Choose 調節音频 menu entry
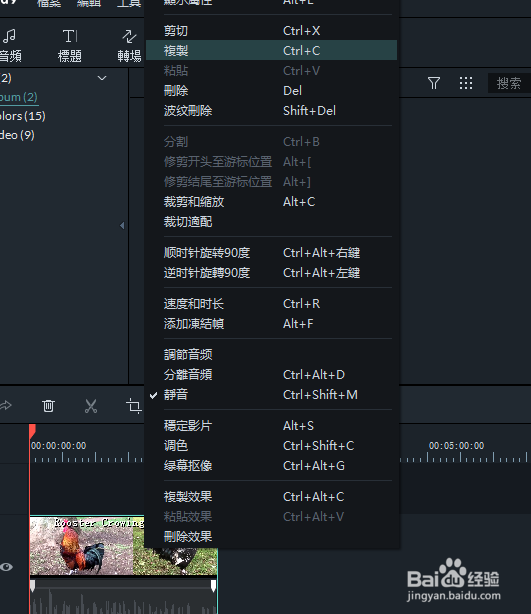Screen dimensions: 531x614 (271, 354)
